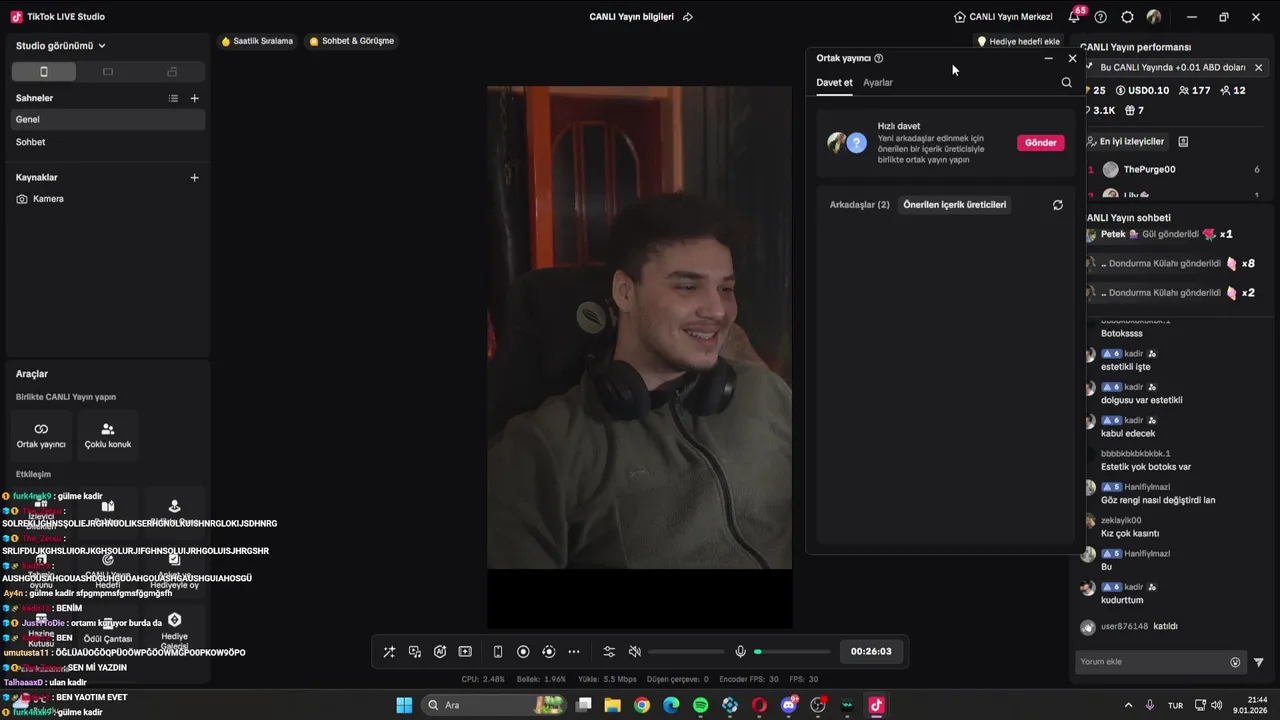1280x720 pixels.
Task: Open the chat filter funnel icon
Action: [x=1259, y=662]
